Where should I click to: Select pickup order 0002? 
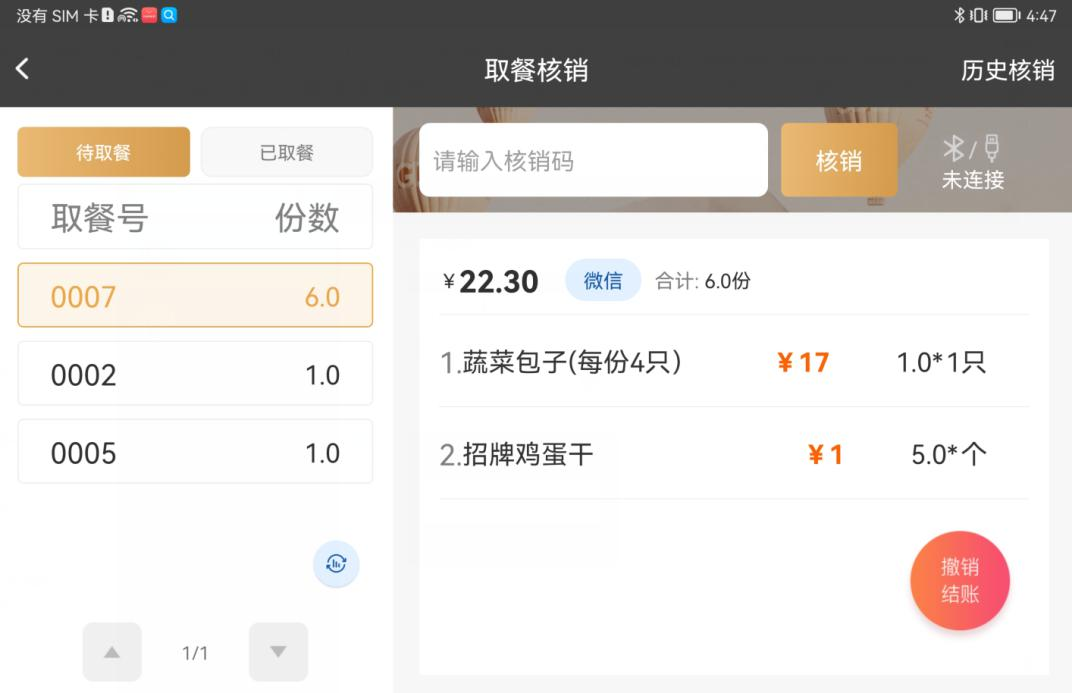click(x=195, y=374)
